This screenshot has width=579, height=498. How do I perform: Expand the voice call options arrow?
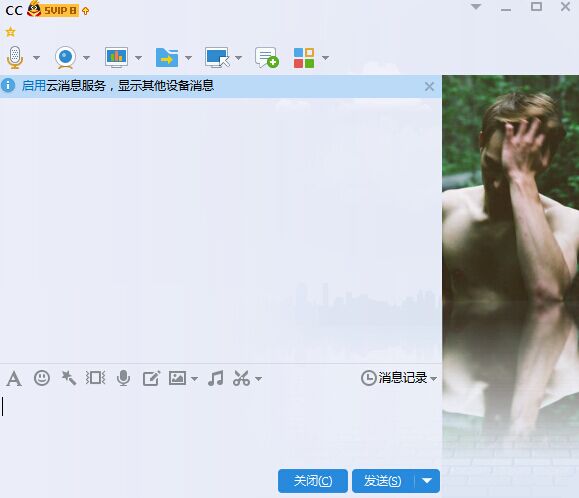coord(36,58)
